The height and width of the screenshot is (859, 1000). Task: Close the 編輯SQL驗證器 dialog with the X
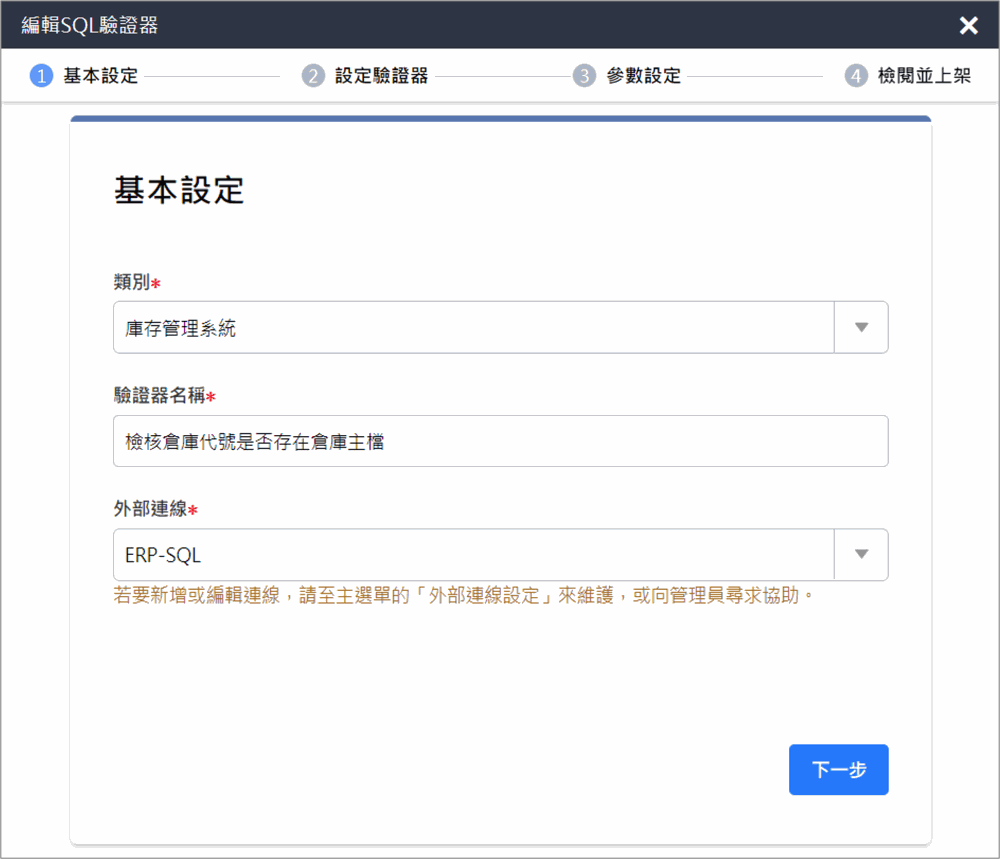[x=968, y=26]
